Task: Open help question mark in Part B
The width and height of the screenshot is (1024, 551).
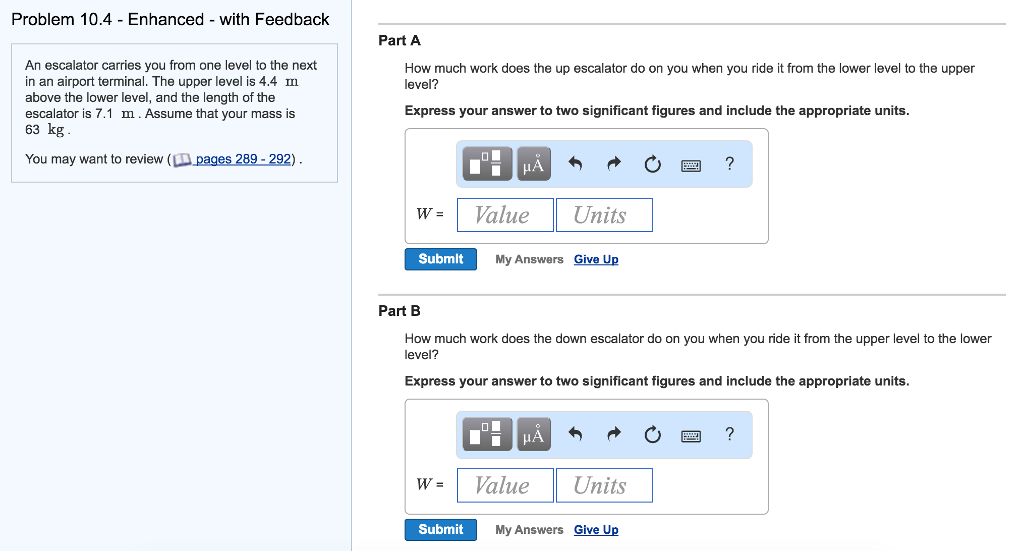Action: pos(729,434)
